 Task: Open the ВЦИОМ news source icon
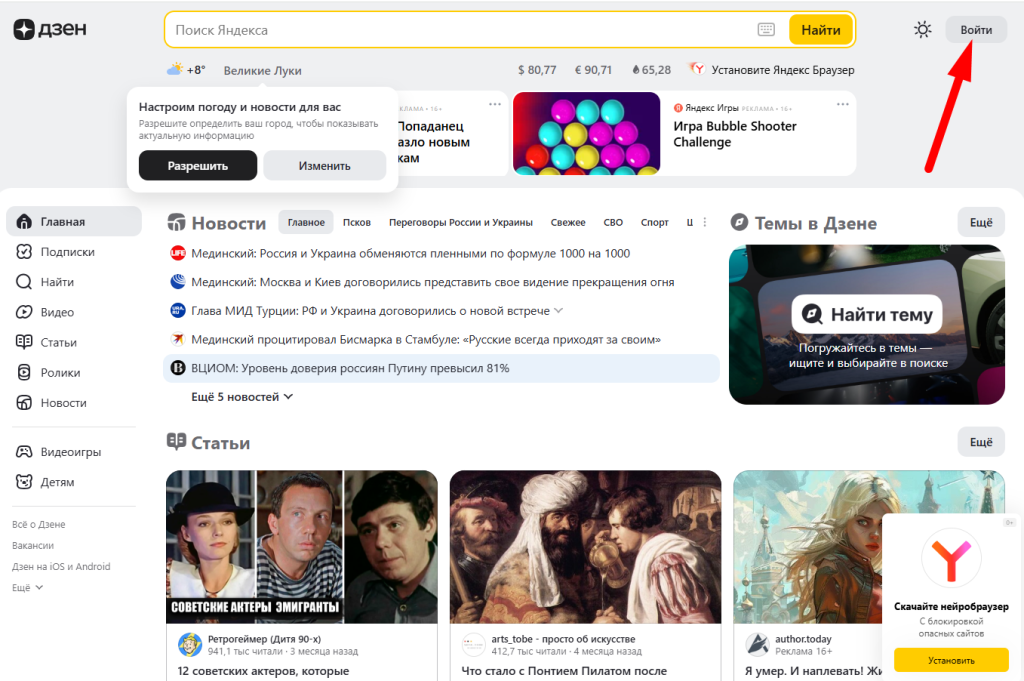click(x=178, y=368)
